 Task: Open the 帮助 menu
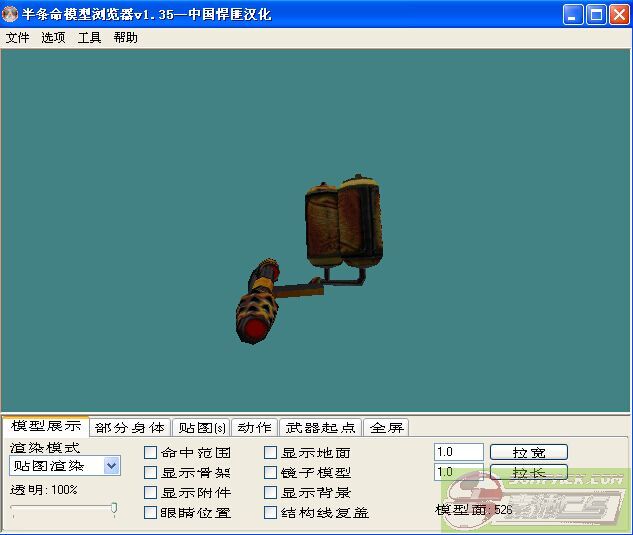click(x=125, y=38)
